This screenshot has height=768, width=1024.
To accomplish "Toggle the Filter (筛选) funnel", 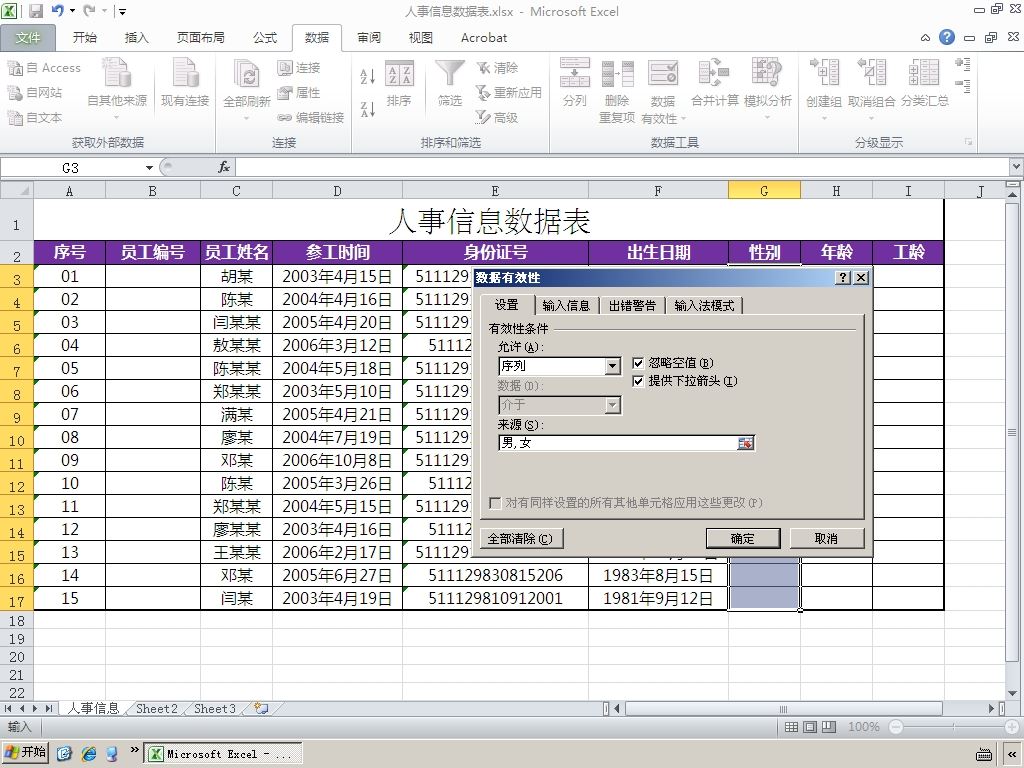I will 450,83.
